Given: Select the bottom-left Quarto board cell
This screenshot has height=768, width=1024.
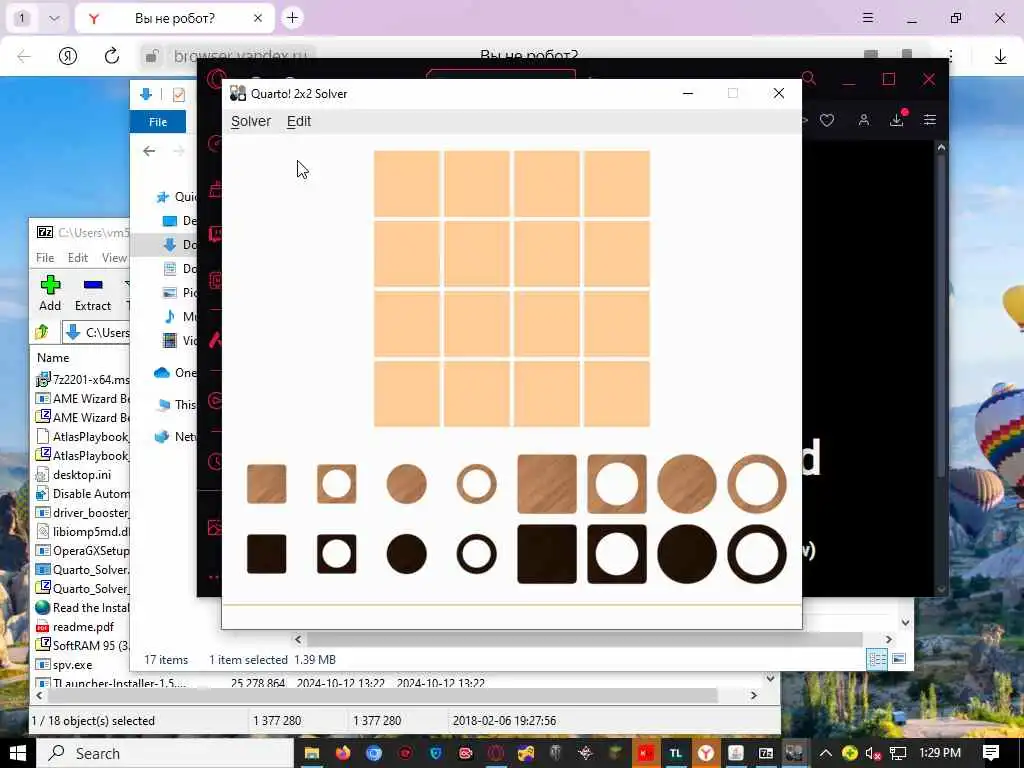Looking at the screenshot, I should pos(407,394).
